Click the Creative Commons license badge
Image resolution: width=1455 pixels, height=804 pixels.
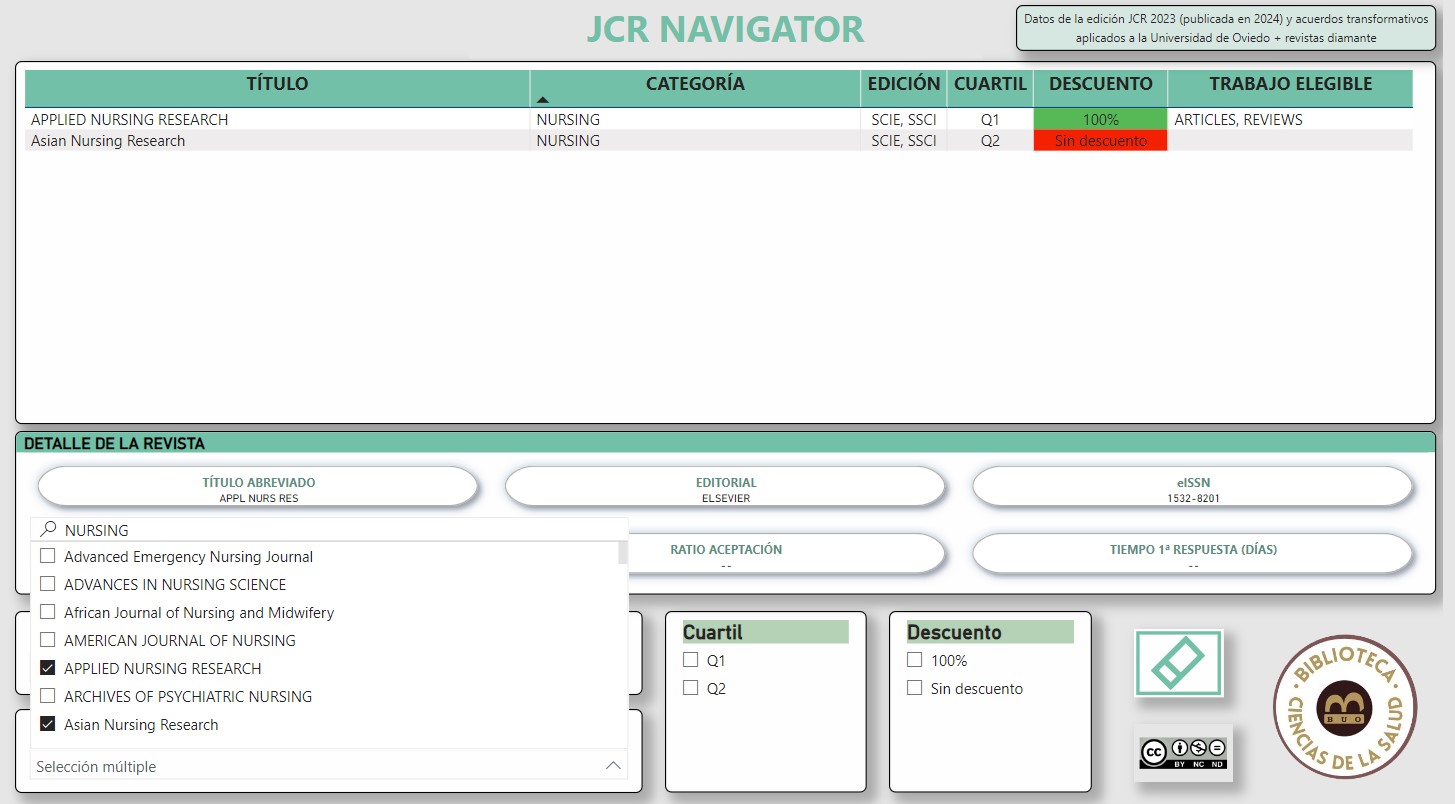tap(1183, 752)
